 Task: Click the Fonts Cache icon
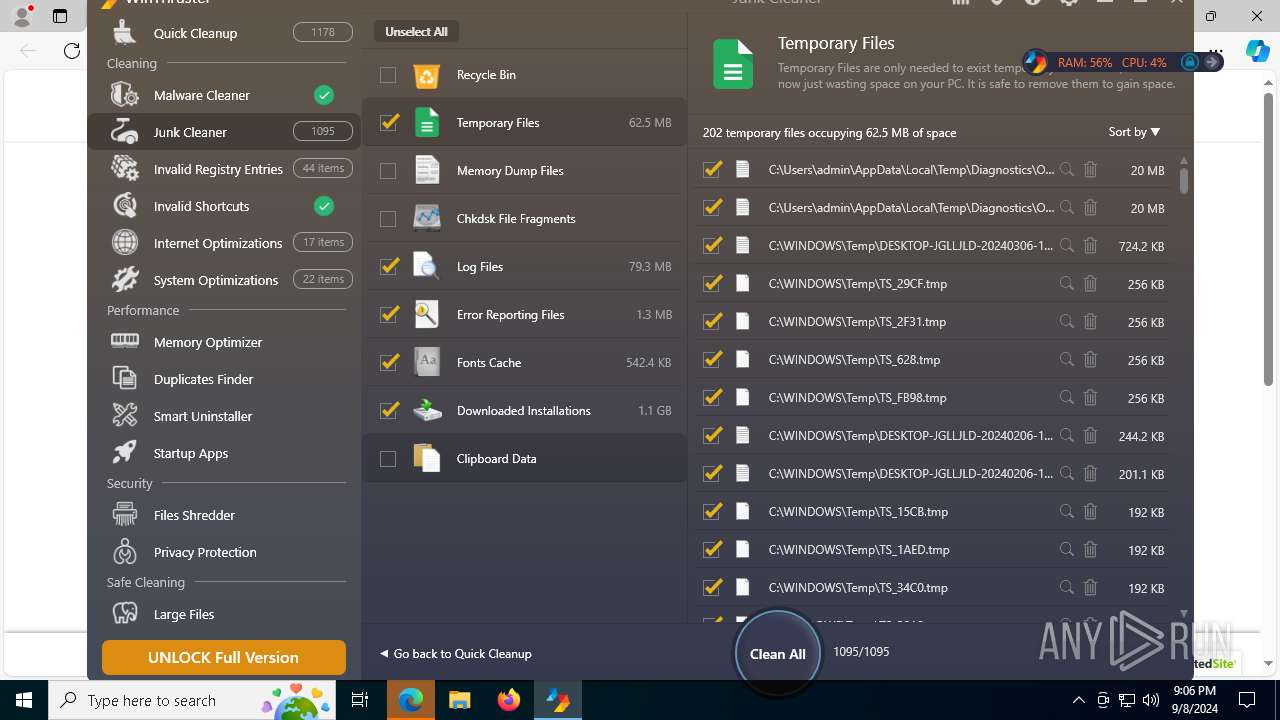427,362
